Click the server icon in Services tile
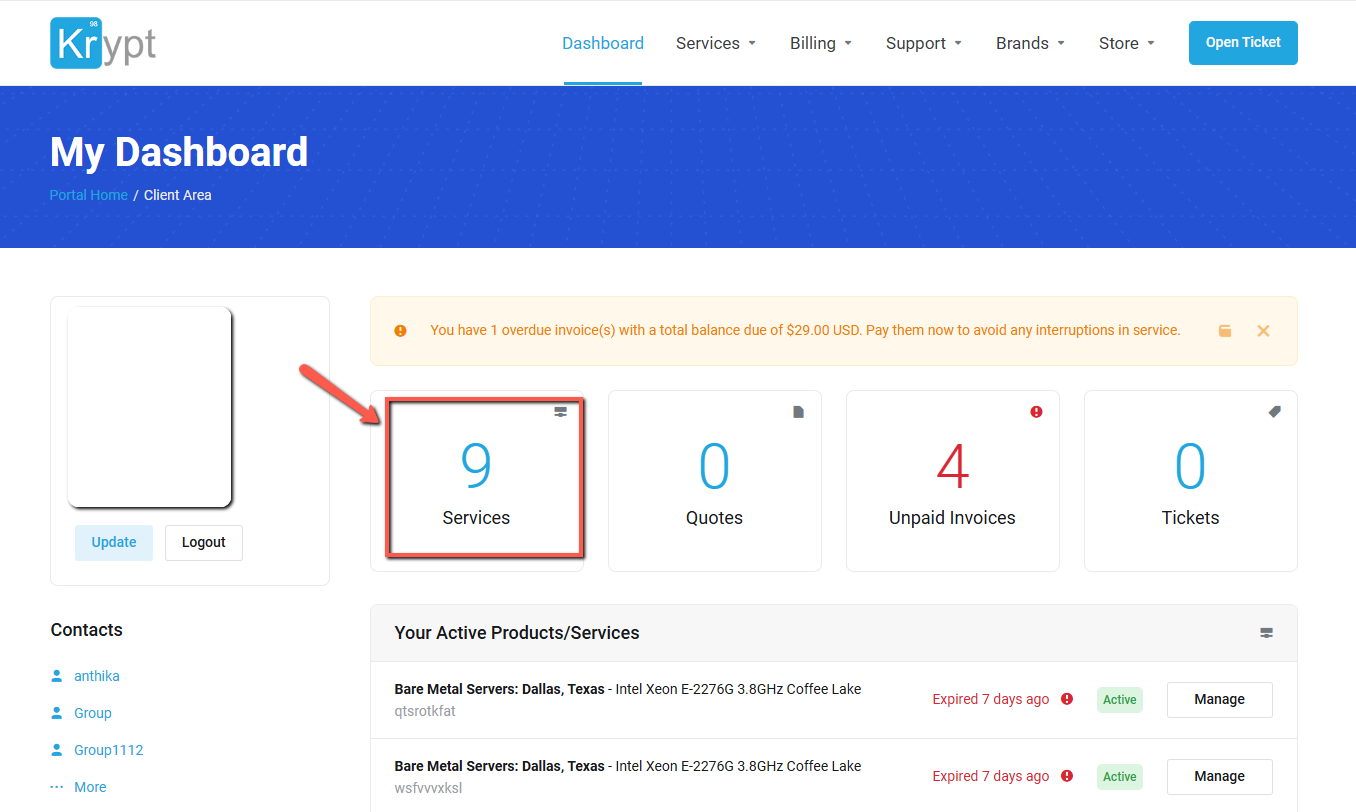Viewport: 1356px width, 812px height. click(561, 412)
